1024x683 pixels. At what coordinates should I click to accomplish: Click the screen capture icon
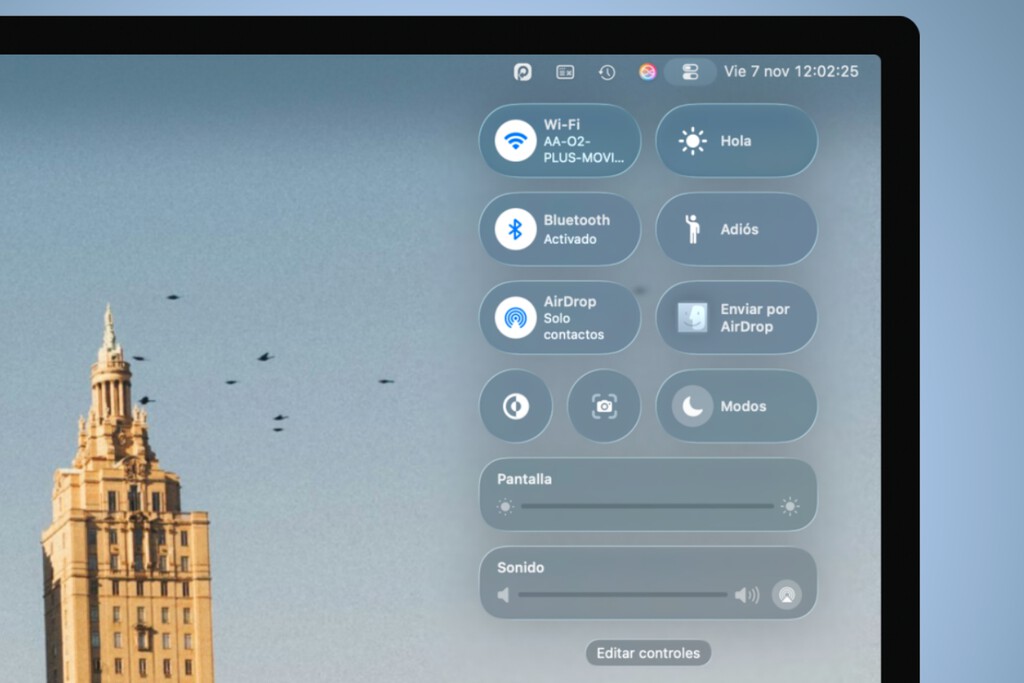[x=604, y=406]
